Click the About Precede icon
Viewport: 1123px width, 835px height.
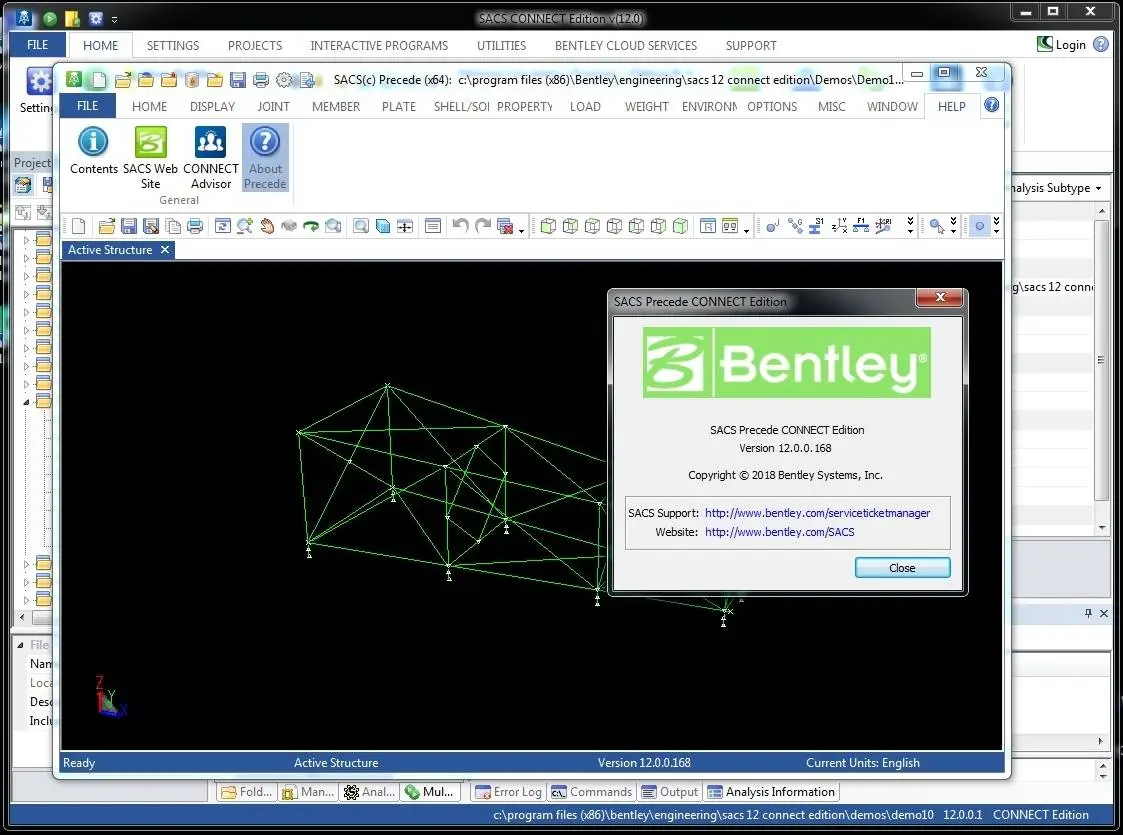265,143
